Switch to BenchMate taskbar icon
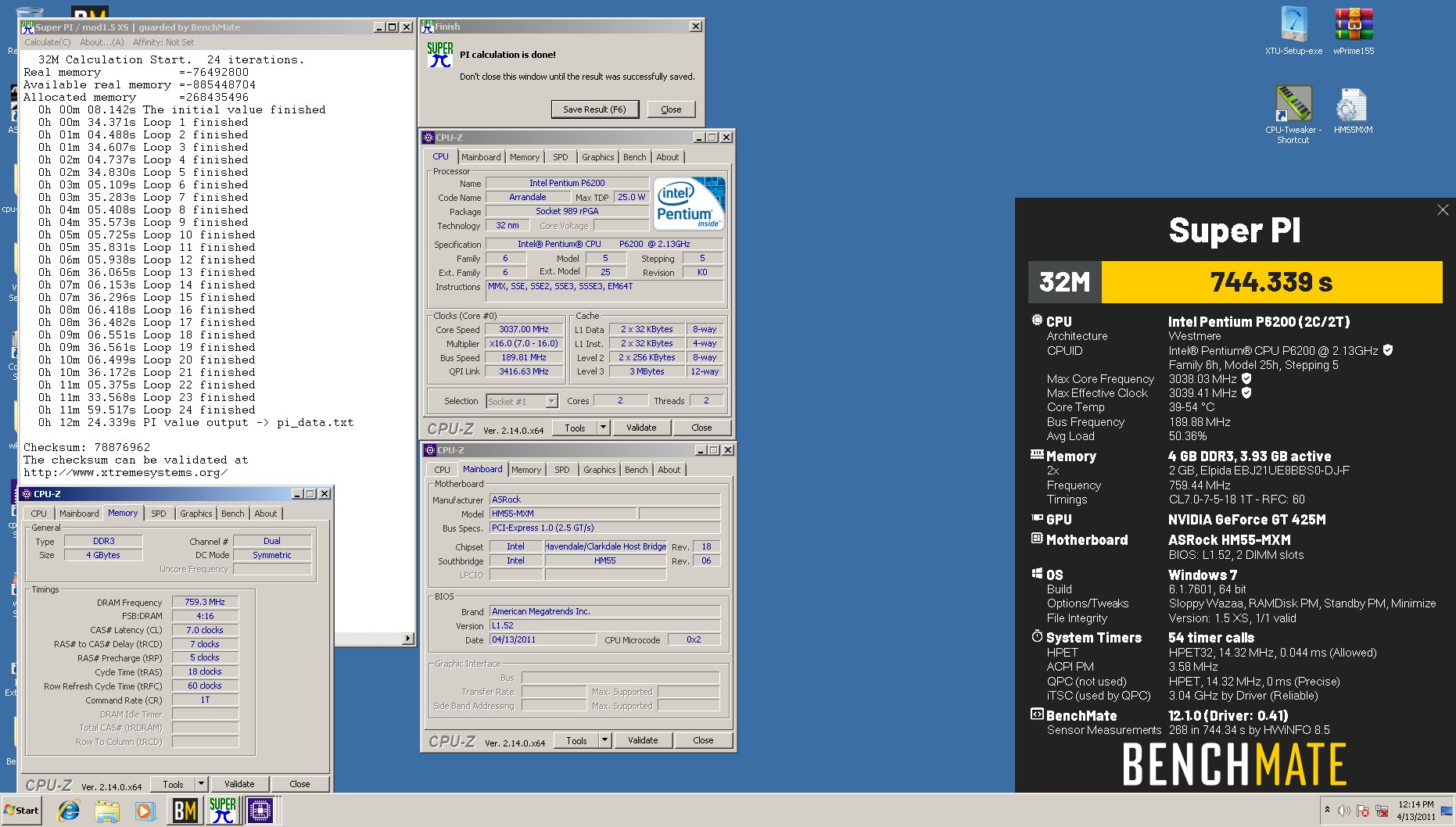The width and height of the screenshot is (1456, 827). click(x=185, y=811)
